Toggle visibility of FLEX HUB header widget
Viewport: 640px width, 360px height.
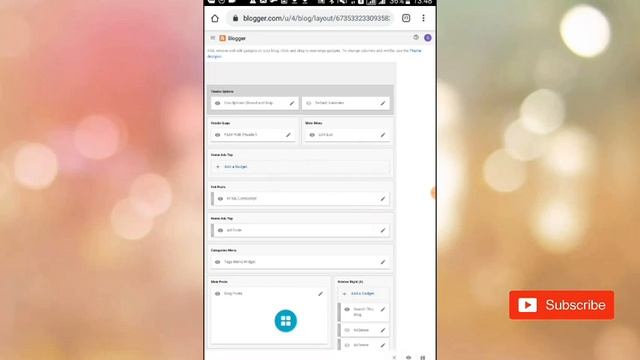coord(218,135)
